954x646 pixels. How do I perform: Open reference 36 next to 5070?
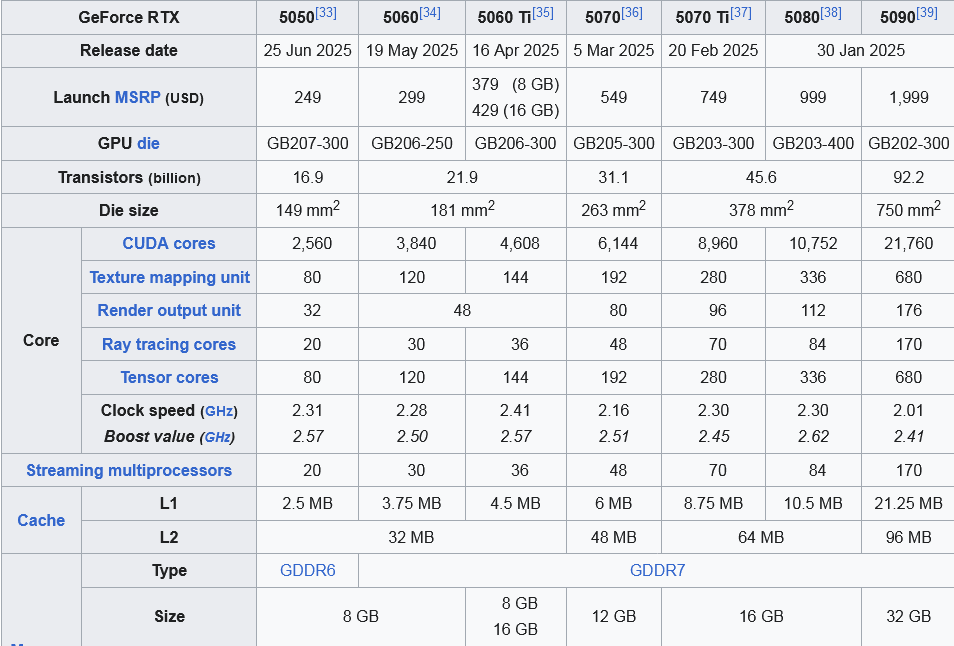click(x=631, y=12)
